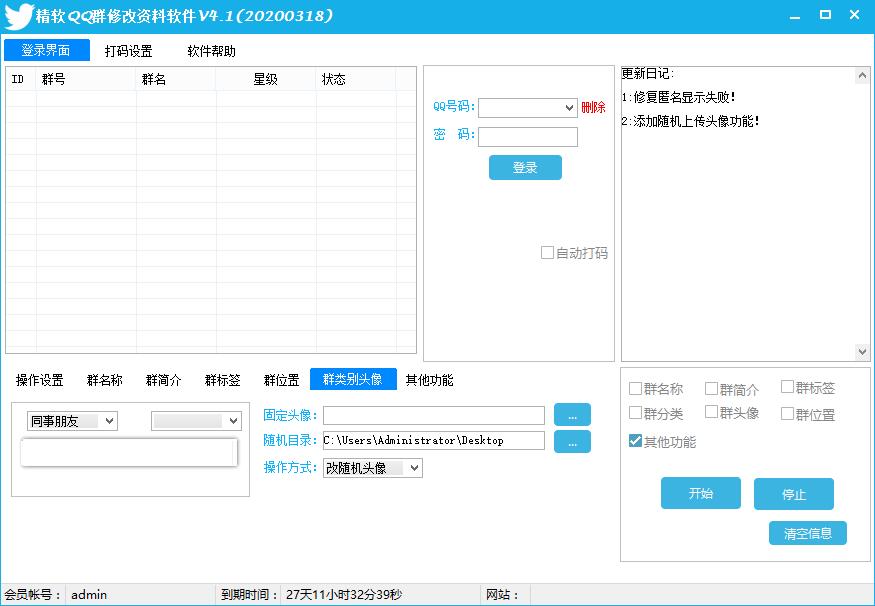Screen dimensions: 875x606
Task: Enable the 群标签 checkbox
Action: (787, 387)
